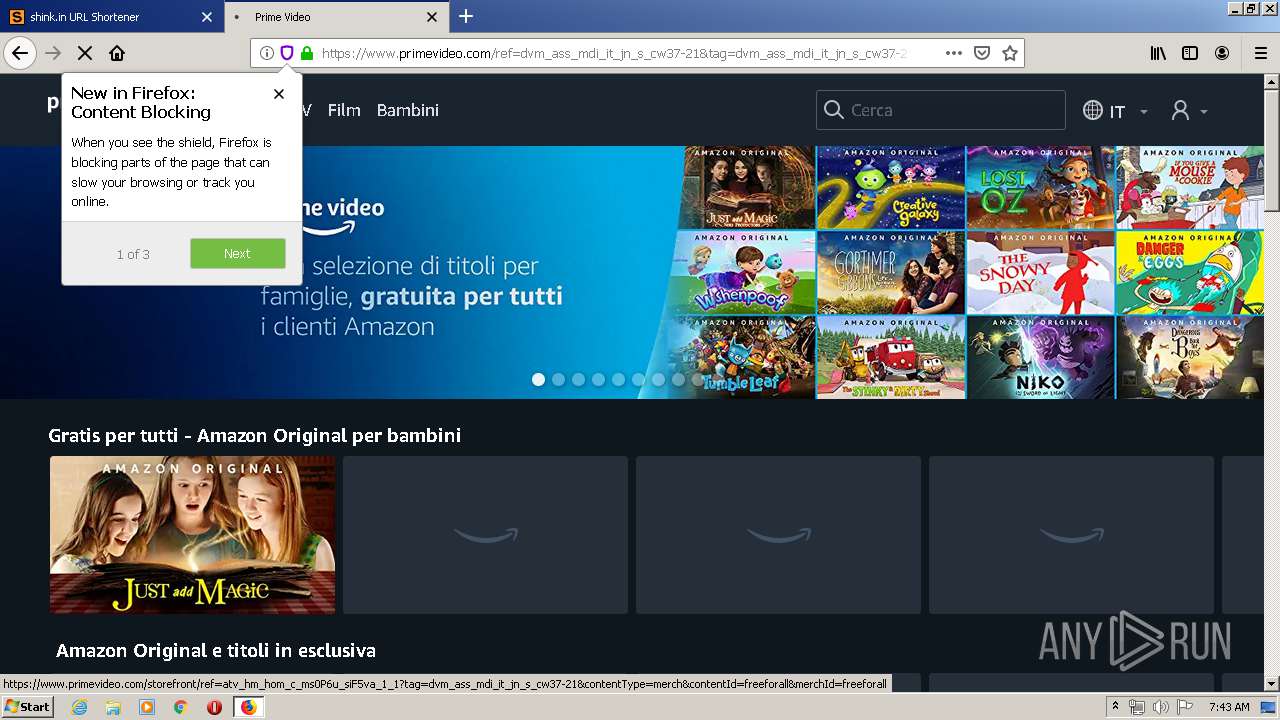Open Creative Galaxy banner poster
1280x720 pixels.
[891, 188]
